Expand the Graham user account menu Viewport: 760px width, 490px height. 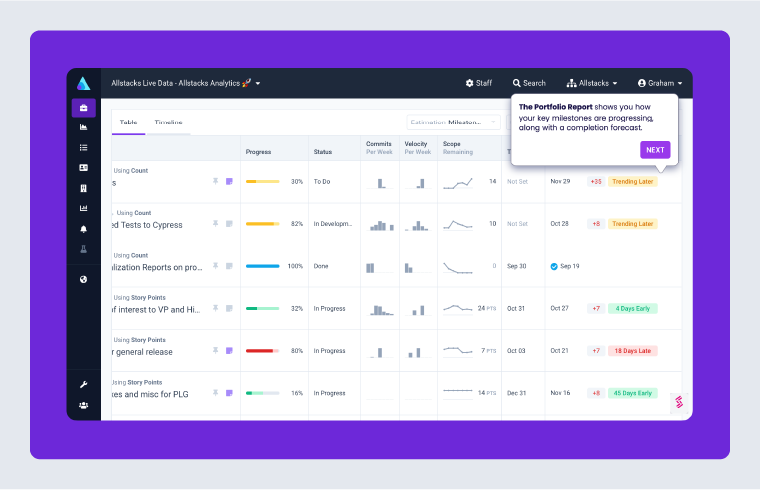point(659,83)
